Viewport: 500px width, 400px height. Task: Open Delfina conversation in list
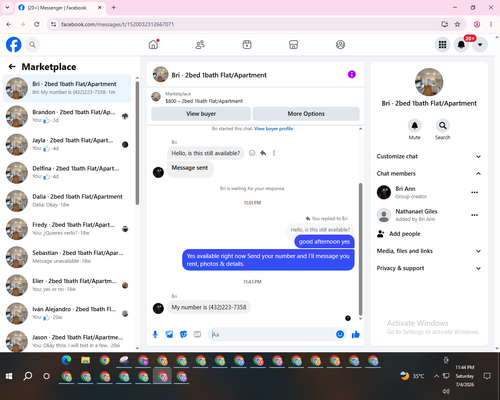tap(67, 173)
